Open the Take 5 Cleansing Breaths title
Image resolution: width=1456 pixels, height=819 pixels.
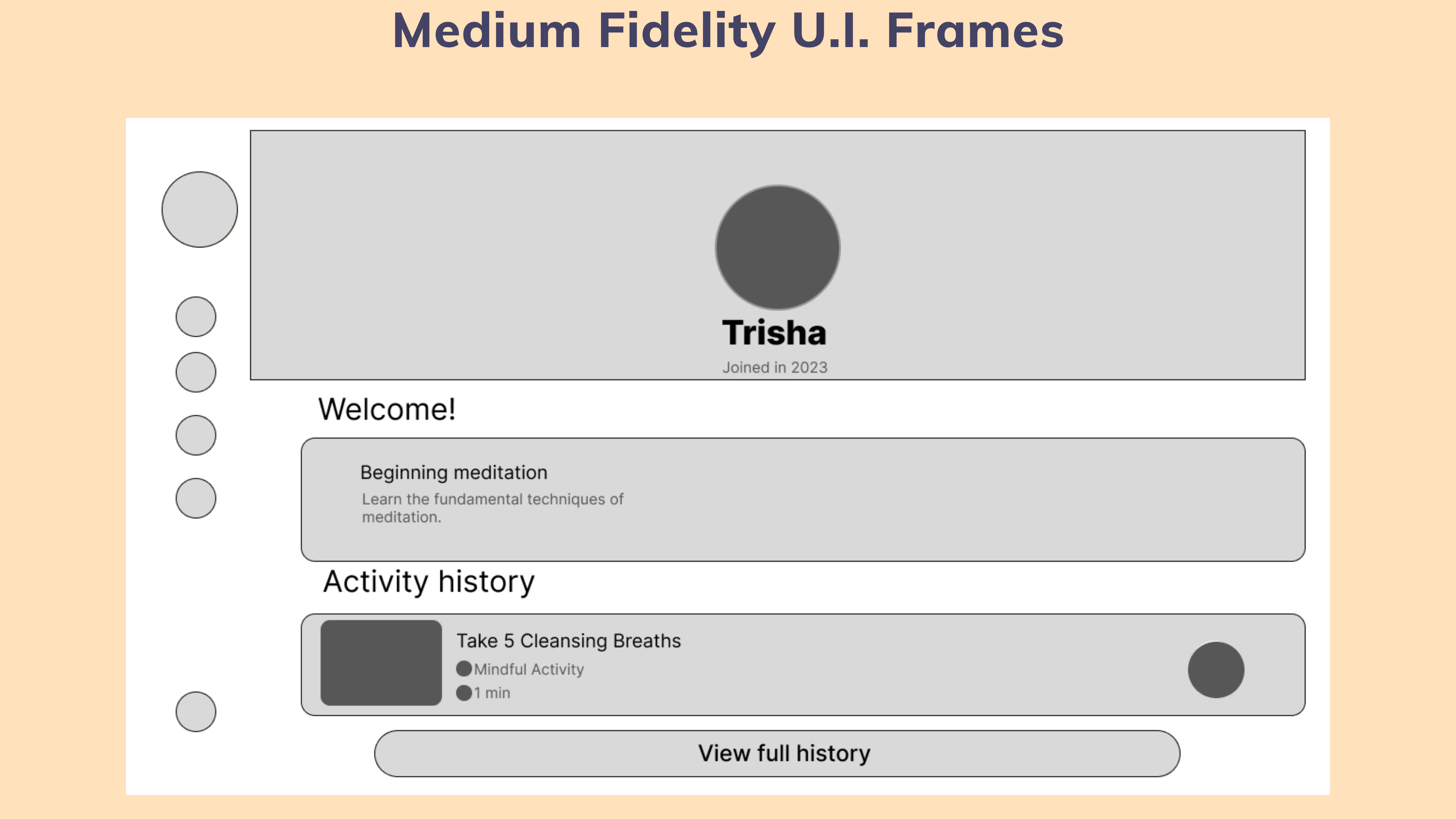coord(569,641)
